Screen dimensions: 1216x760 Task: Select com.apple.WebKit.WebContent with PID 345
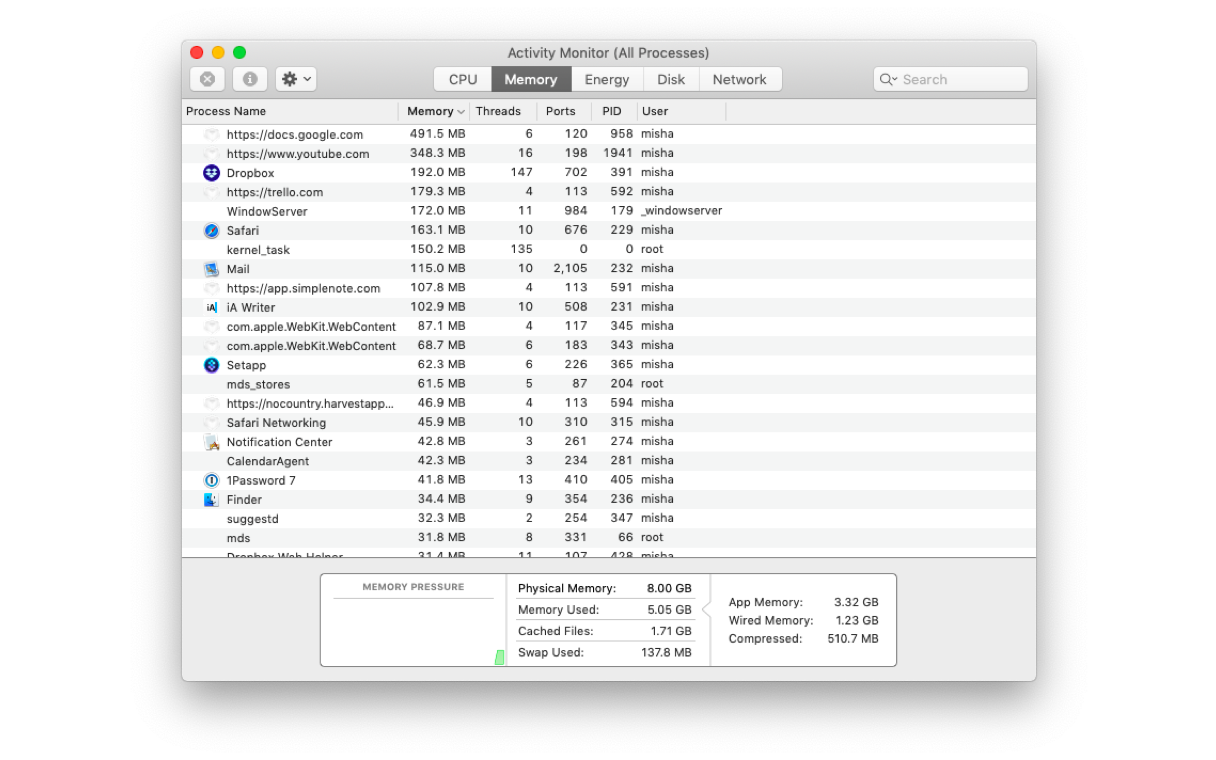coord(609,327)
